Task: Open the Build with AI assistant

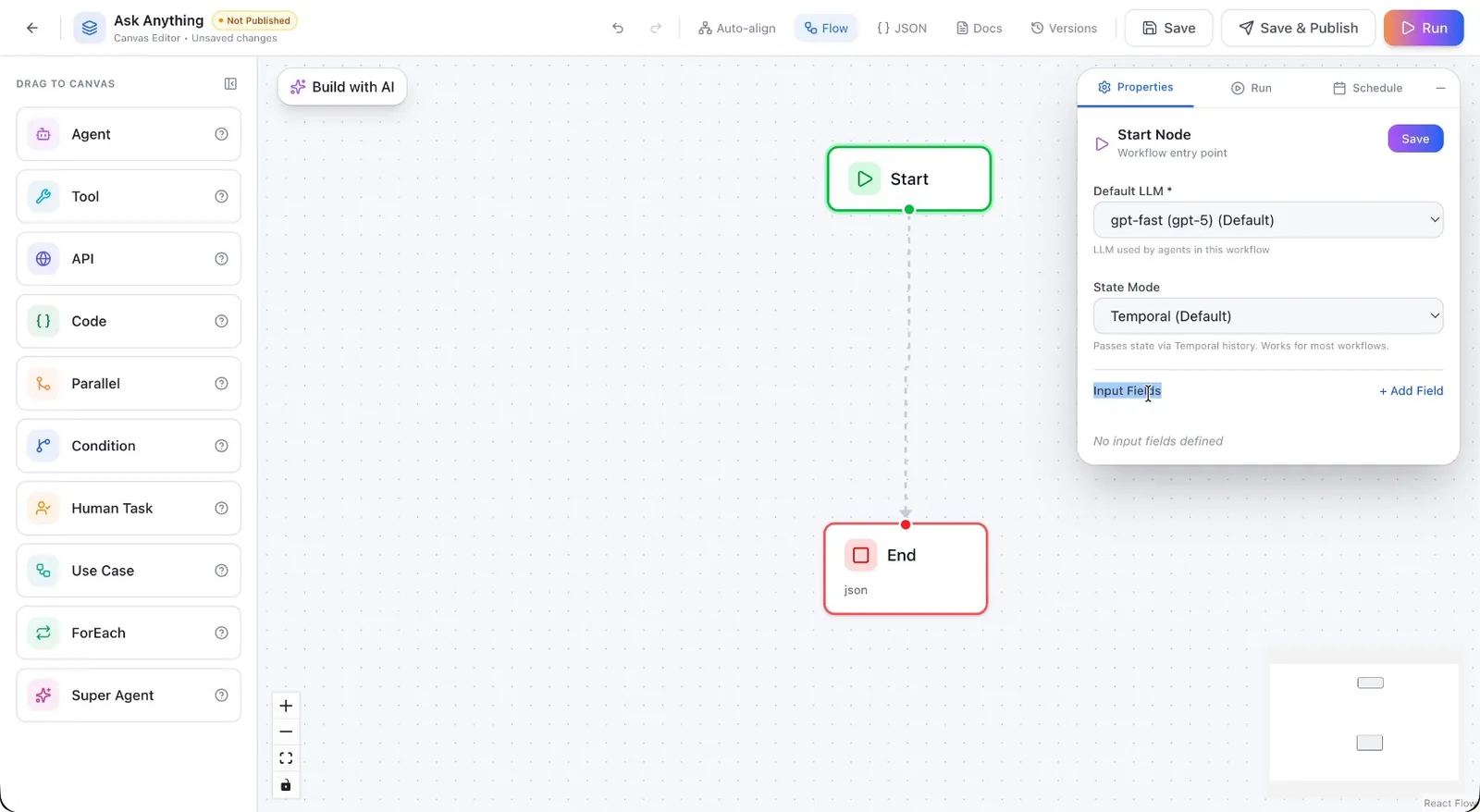Action: click(342, 87)
